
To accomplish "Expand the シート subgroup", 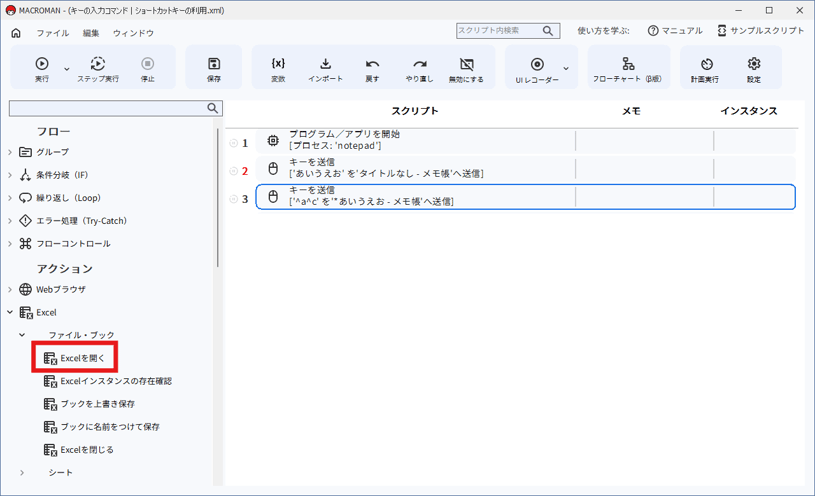I will click(x=22, y=472).
